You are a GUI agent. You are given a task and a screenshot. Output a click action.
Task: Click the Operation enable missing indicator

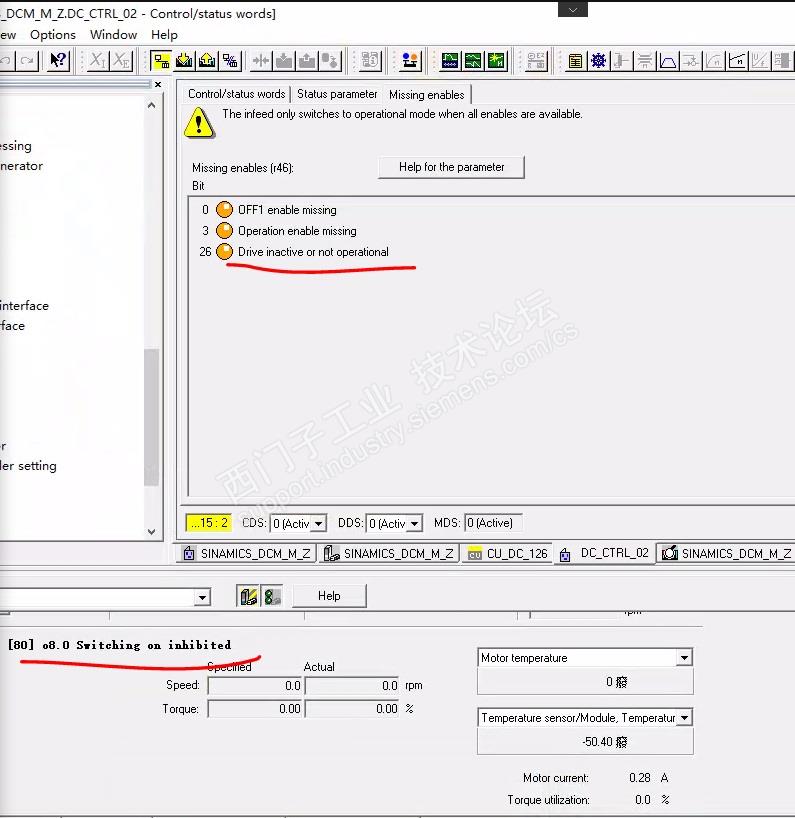224,231
